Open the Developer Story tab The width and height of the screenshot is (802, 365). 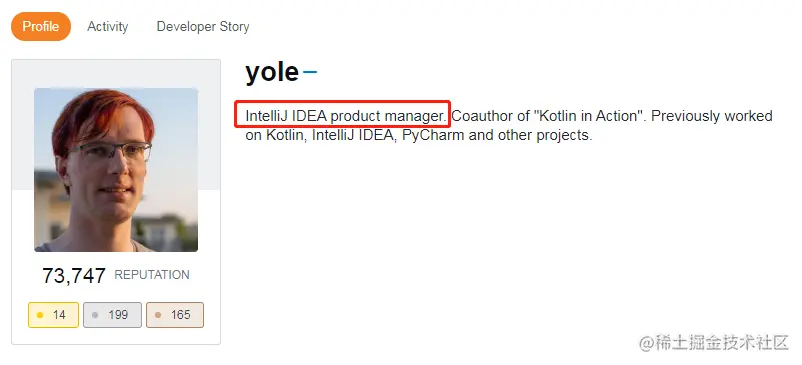(x=203, y=27)
